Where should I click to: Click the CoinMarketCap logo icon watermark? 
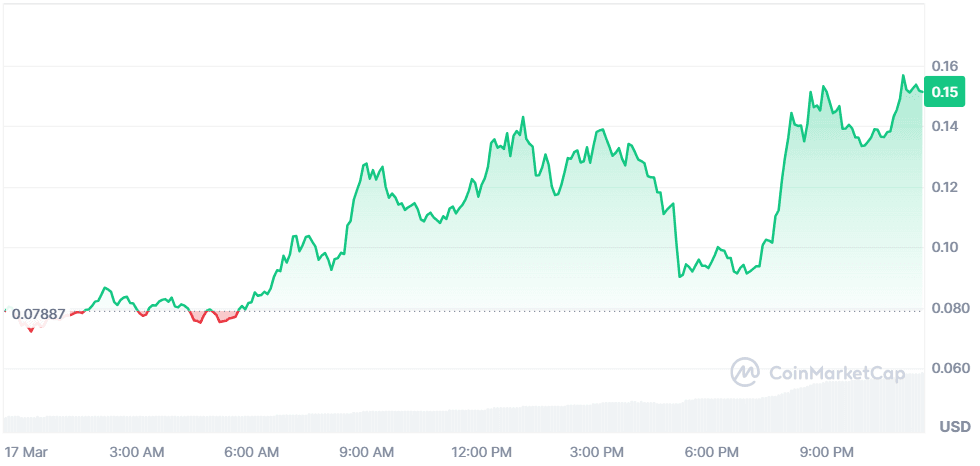pyautogui.click(x=745, y=373)
